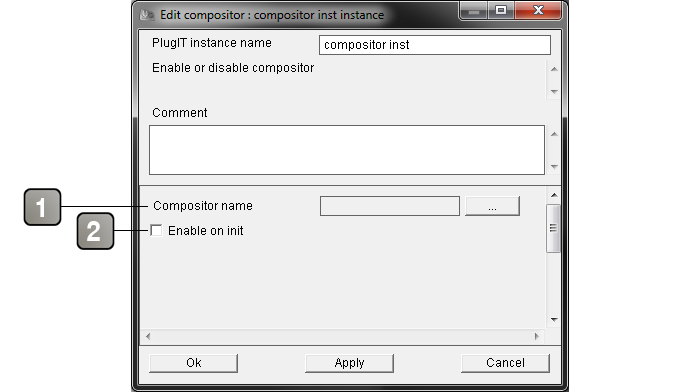Click callout marker number 2
This screenshot has height=392, width=700.
pos(95,231)
